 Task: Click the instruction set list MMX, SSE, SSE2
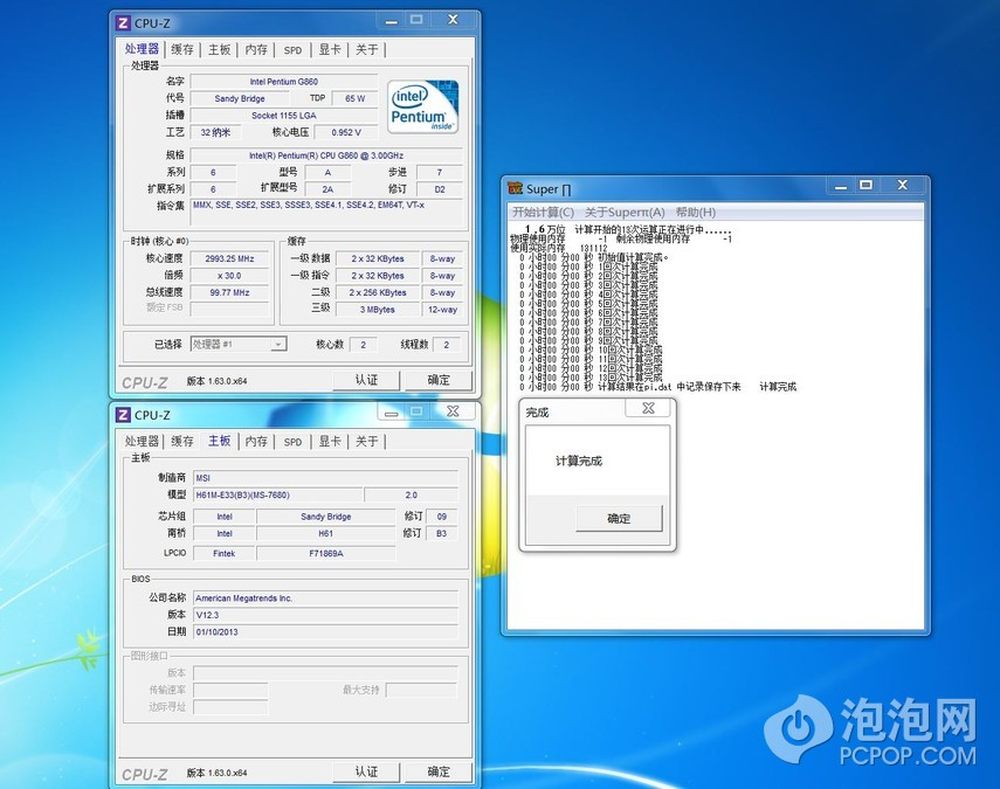coord(327,212)
